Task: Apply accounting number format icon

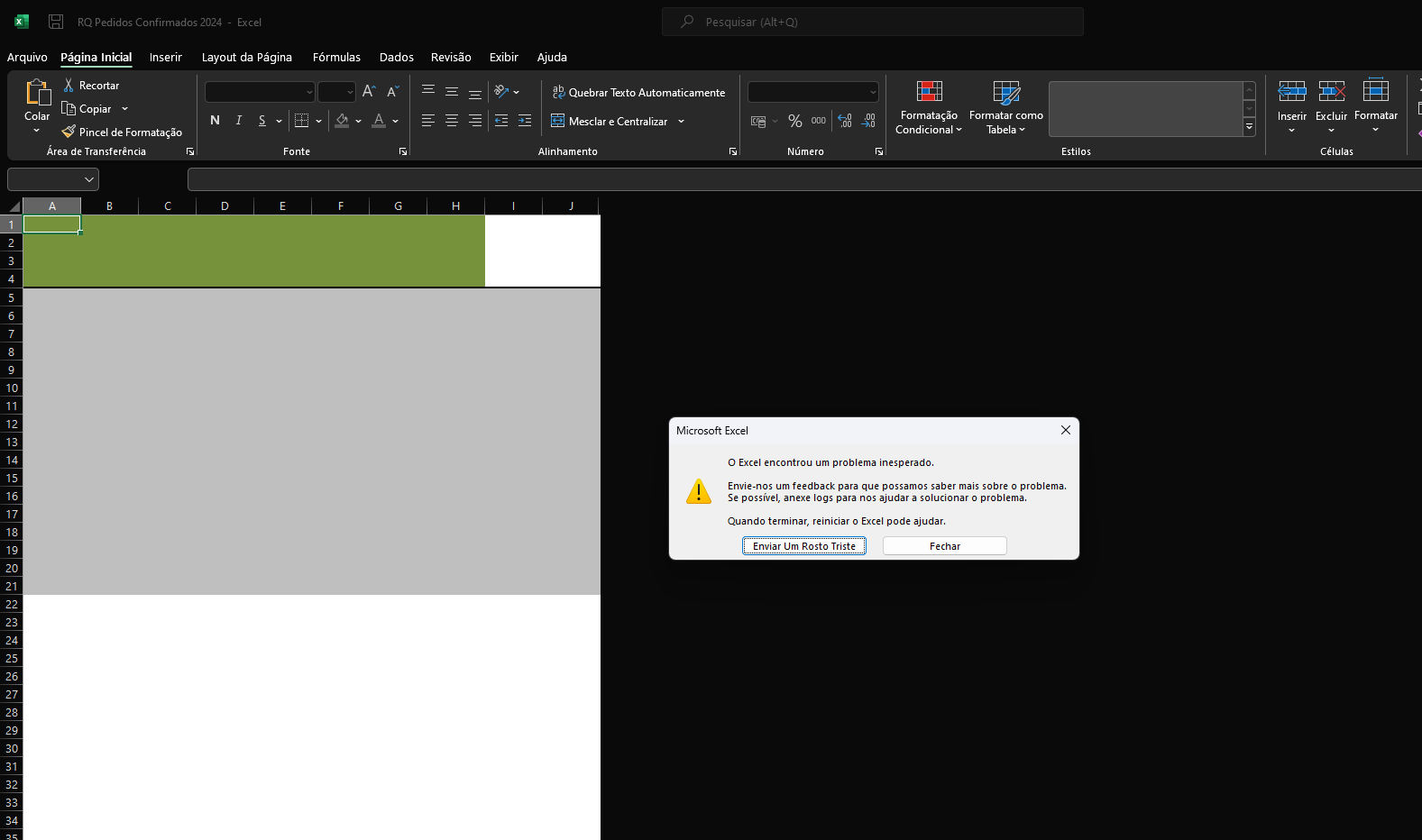Action: (758, 121)
